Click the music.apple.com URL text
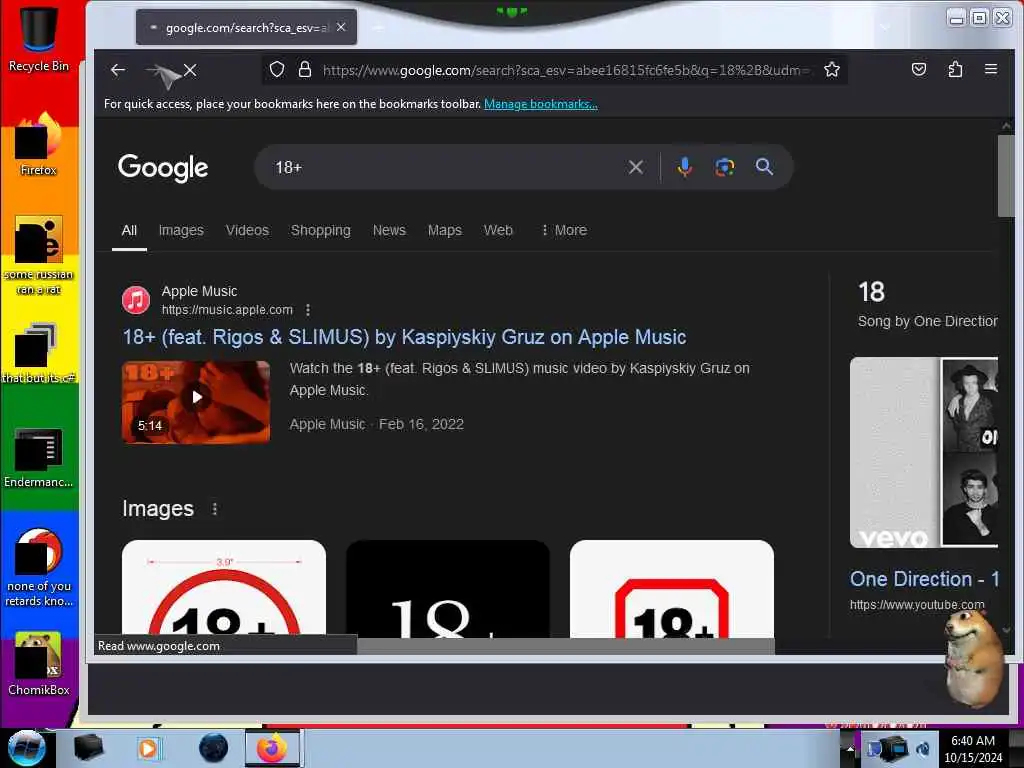 (227, 310)
